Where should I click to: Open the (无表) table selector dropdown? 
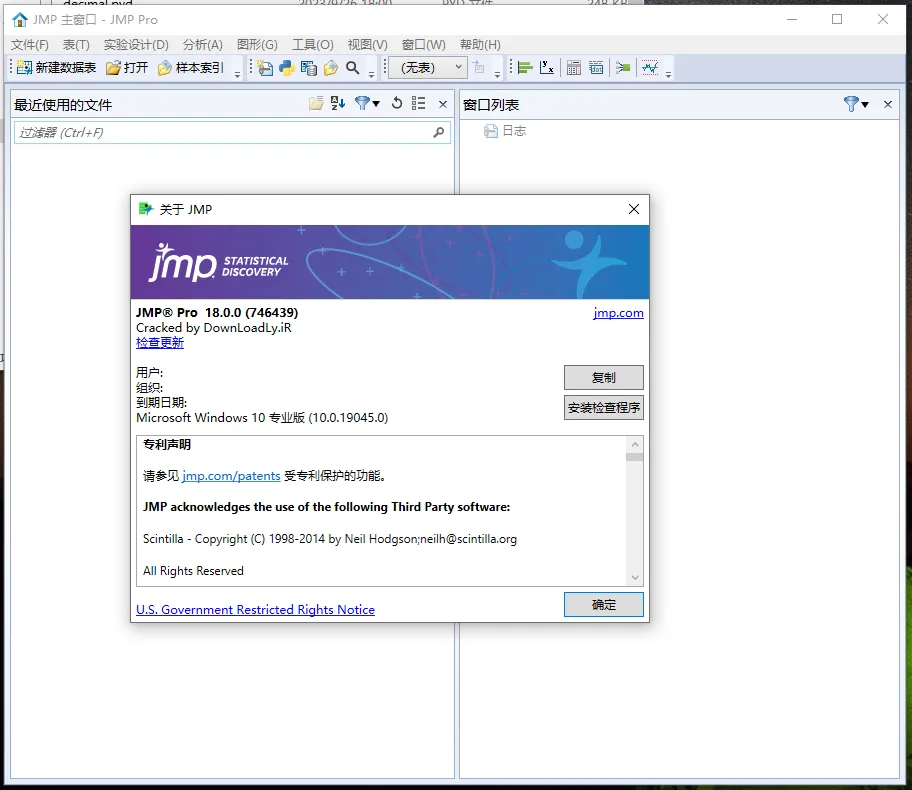coord(428,68)
